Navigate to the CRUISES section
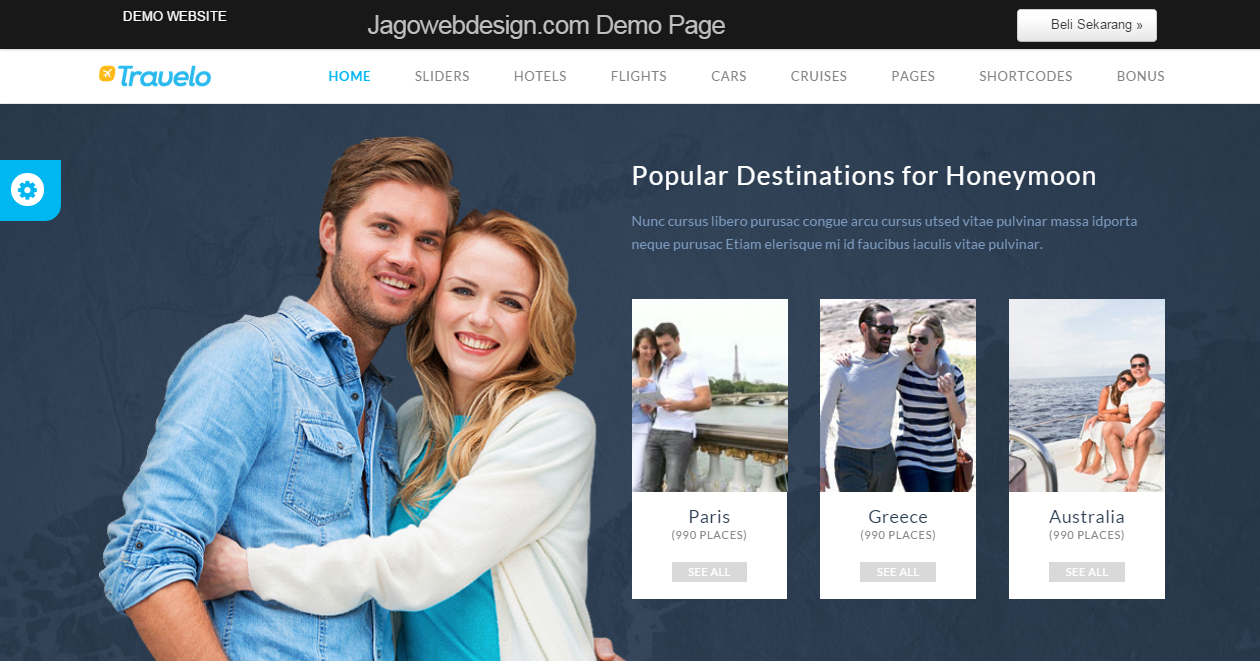The height and width of the screenshot is (661, 1260). click(819, 76)
